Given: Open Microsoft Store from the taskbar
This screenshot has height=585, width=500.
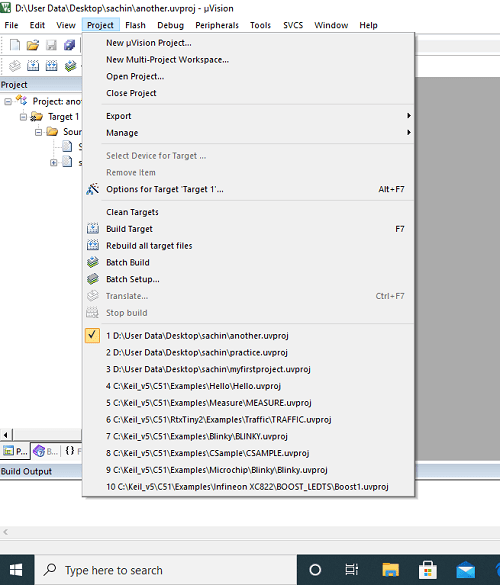Looking at the screenshot, I should pos(428,570).
